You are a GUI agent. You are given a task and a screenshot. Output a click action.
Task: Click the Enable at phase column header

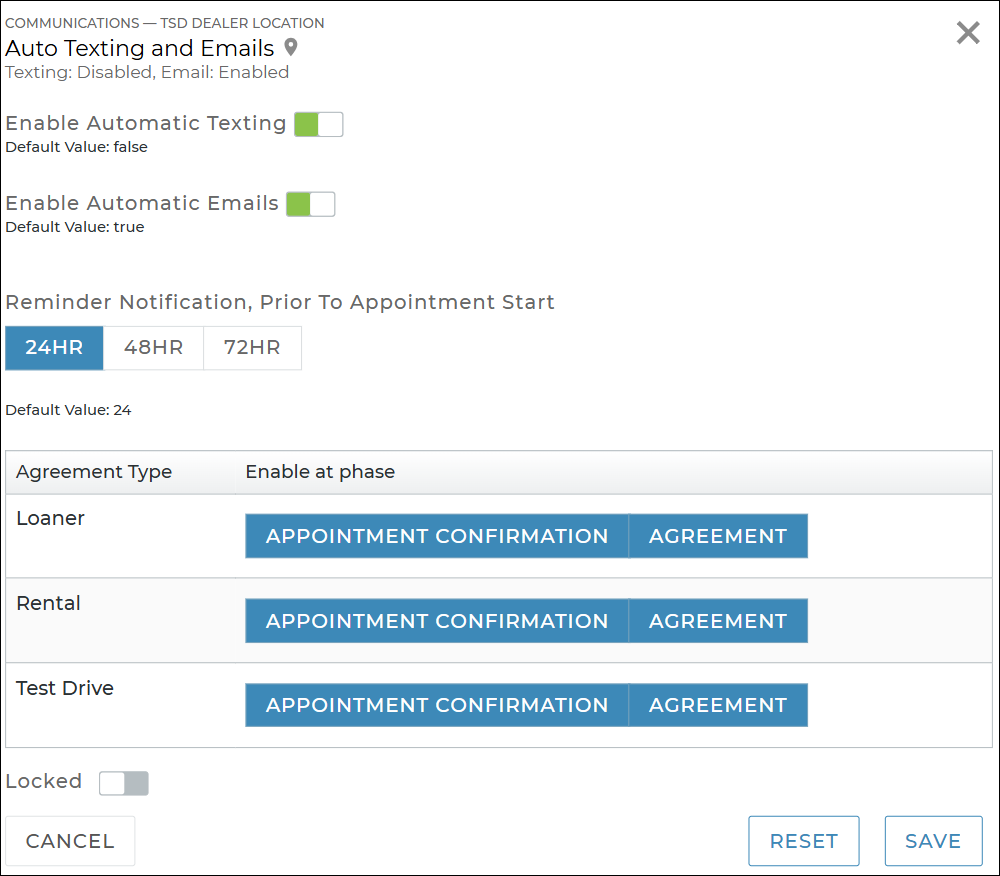pyautogui.click(x=320, y=472)
